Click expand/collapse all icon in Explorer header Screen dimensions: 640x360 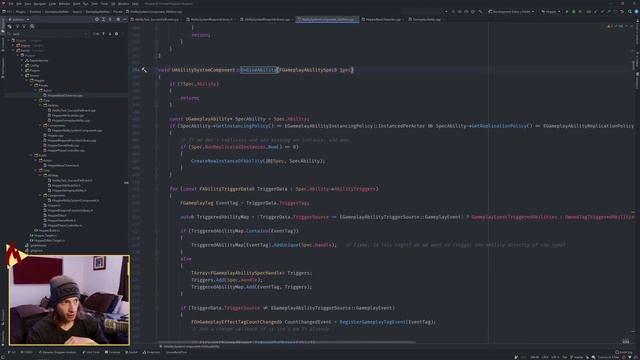[x=103, y=20]
